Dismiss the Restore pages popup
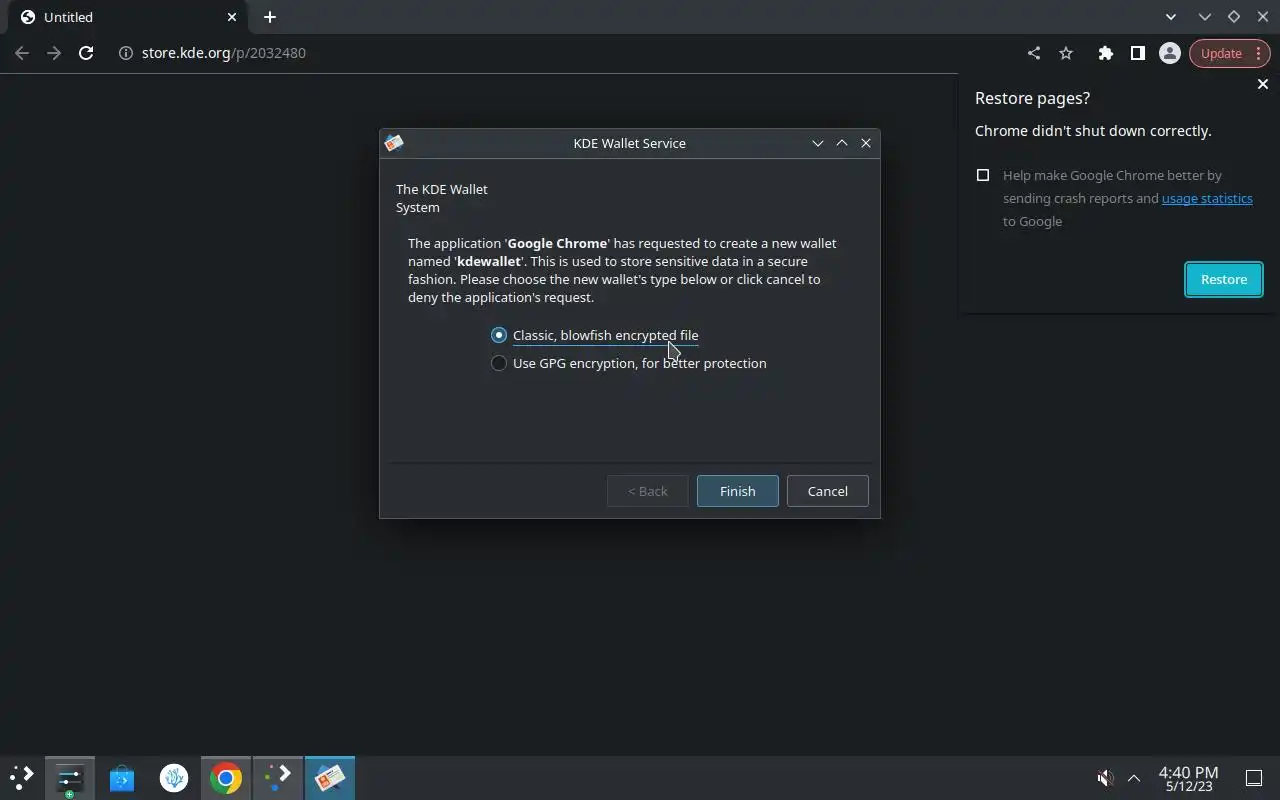This screenshot has width=1280, height=800. pos(1262,85)
